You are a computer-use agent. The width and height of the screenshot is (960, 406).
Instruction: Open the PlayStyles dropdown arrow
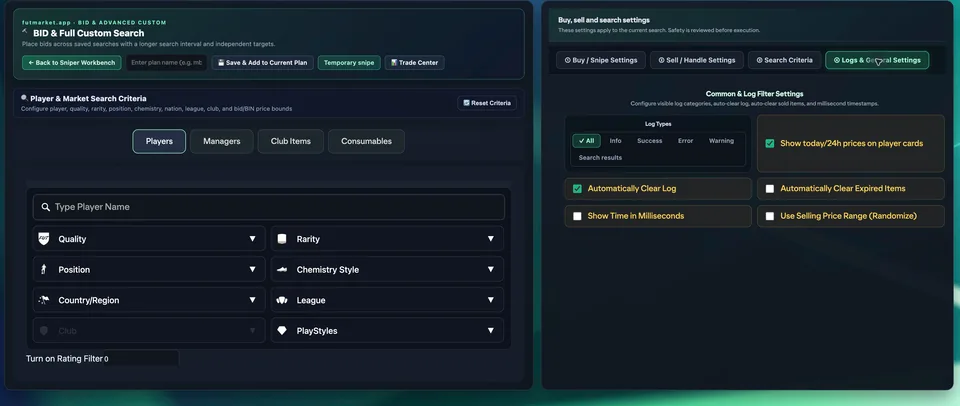tap(490, 331)
